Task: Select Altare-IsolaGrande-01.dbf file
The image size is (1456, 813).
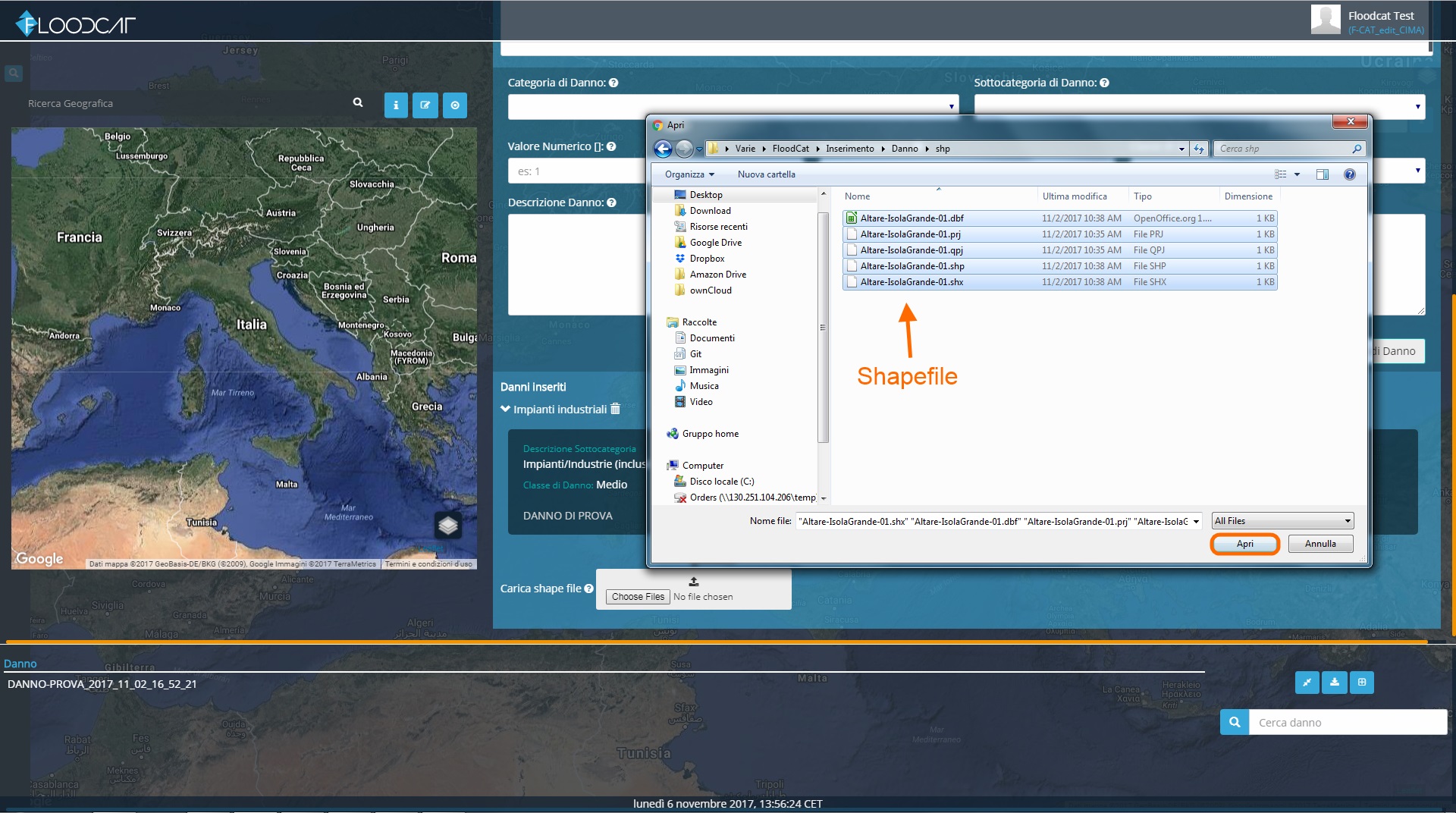Action: [1060, 218]
